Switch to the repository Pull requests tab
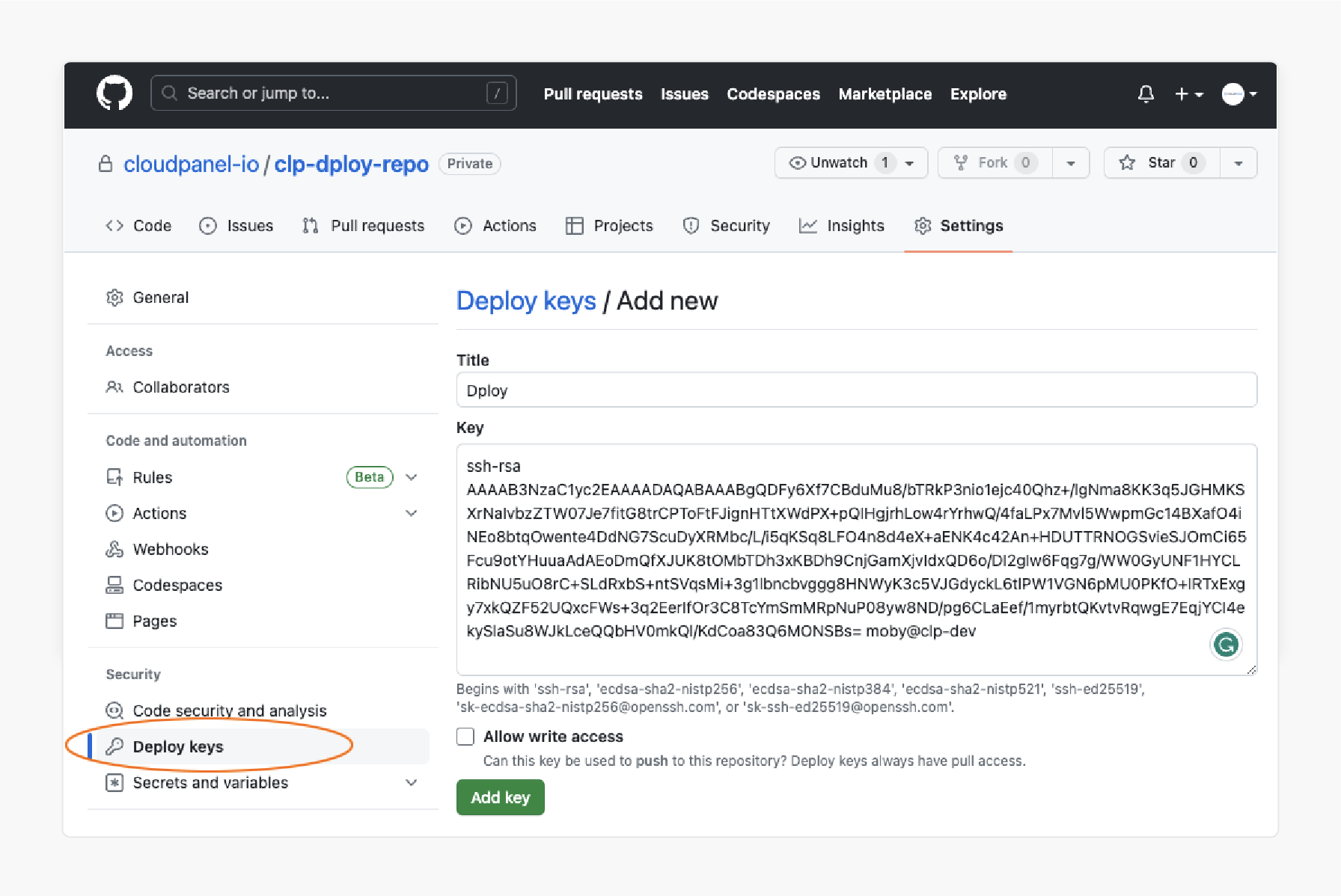The image size is (1341, 896). click(x=363, y=226)
